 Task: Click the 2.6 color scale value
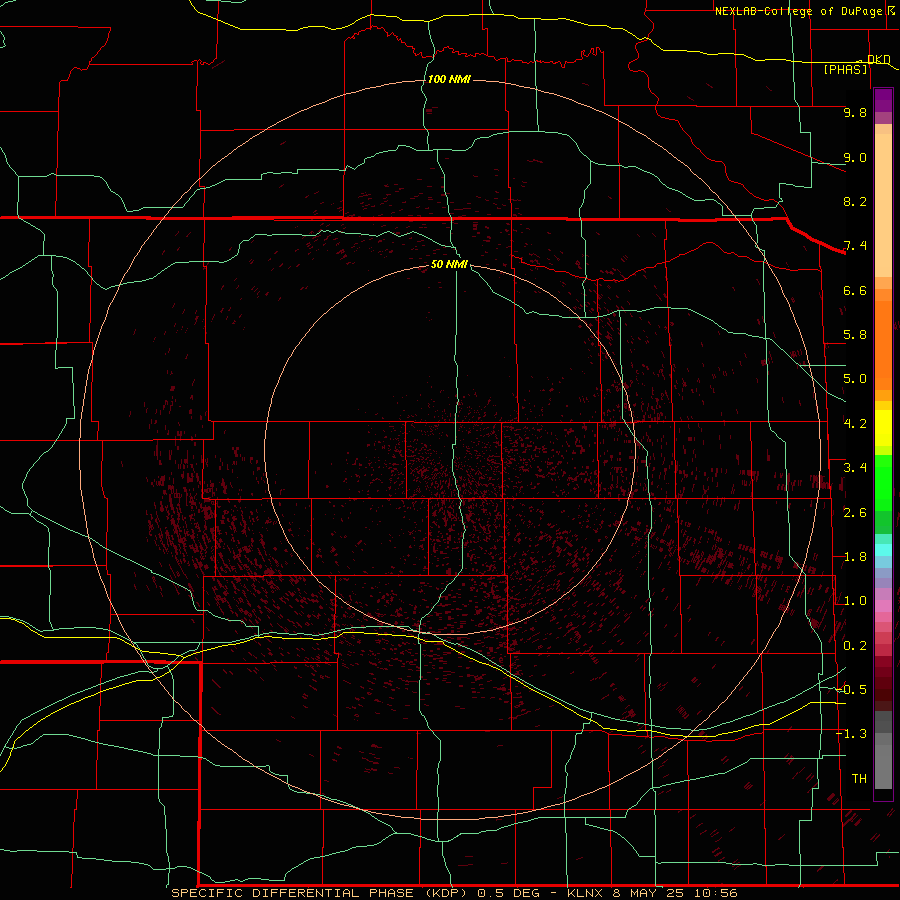(855, 513)
